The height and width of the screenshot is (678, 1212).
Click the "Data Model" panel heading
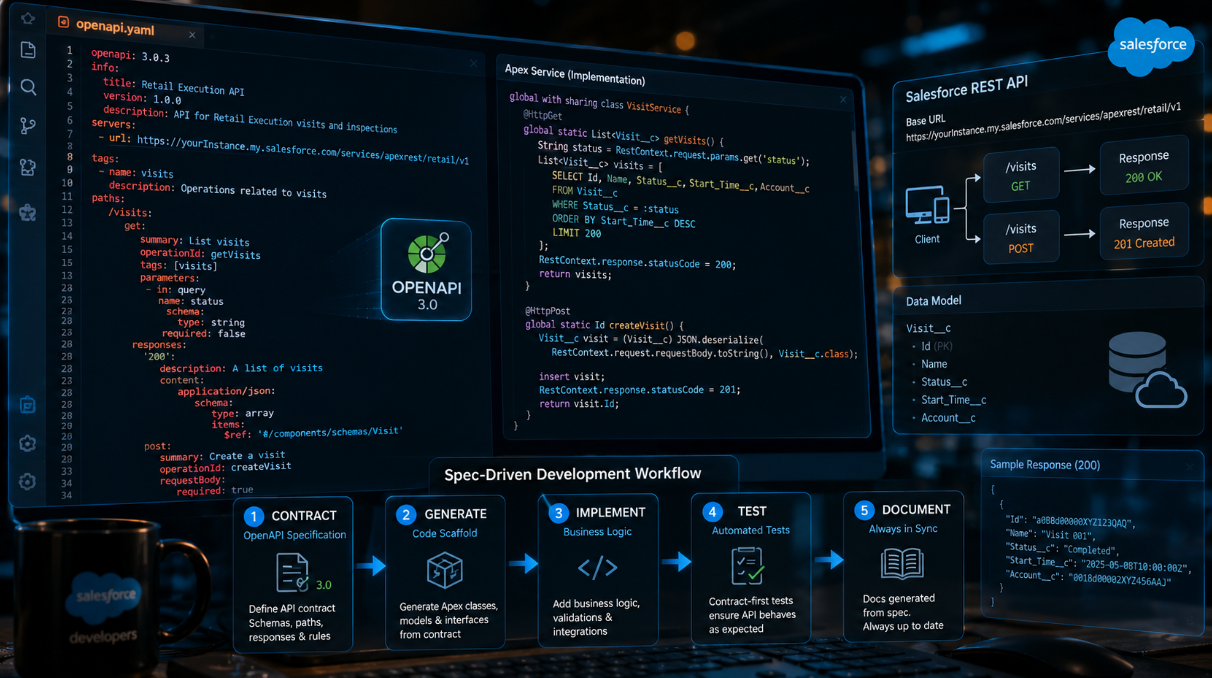tap(934, 301)
